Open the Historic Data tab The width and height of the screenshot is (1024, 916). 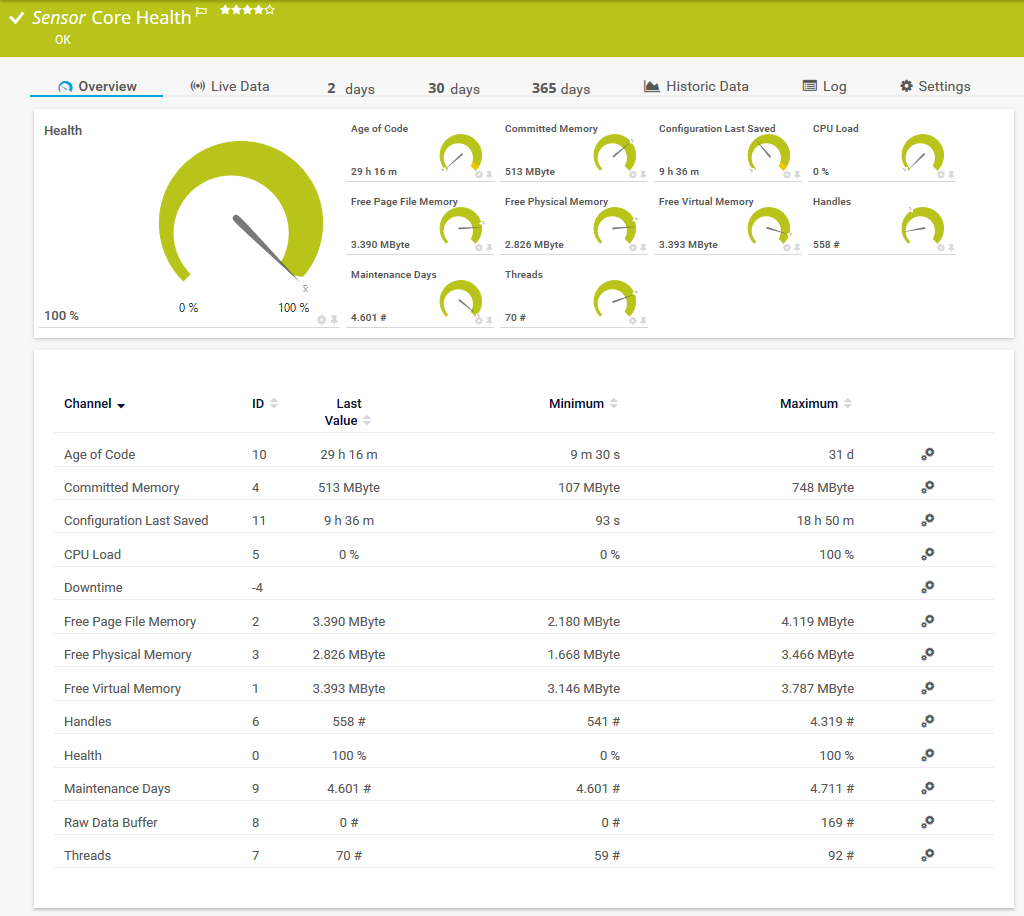(x=696, y=87)
